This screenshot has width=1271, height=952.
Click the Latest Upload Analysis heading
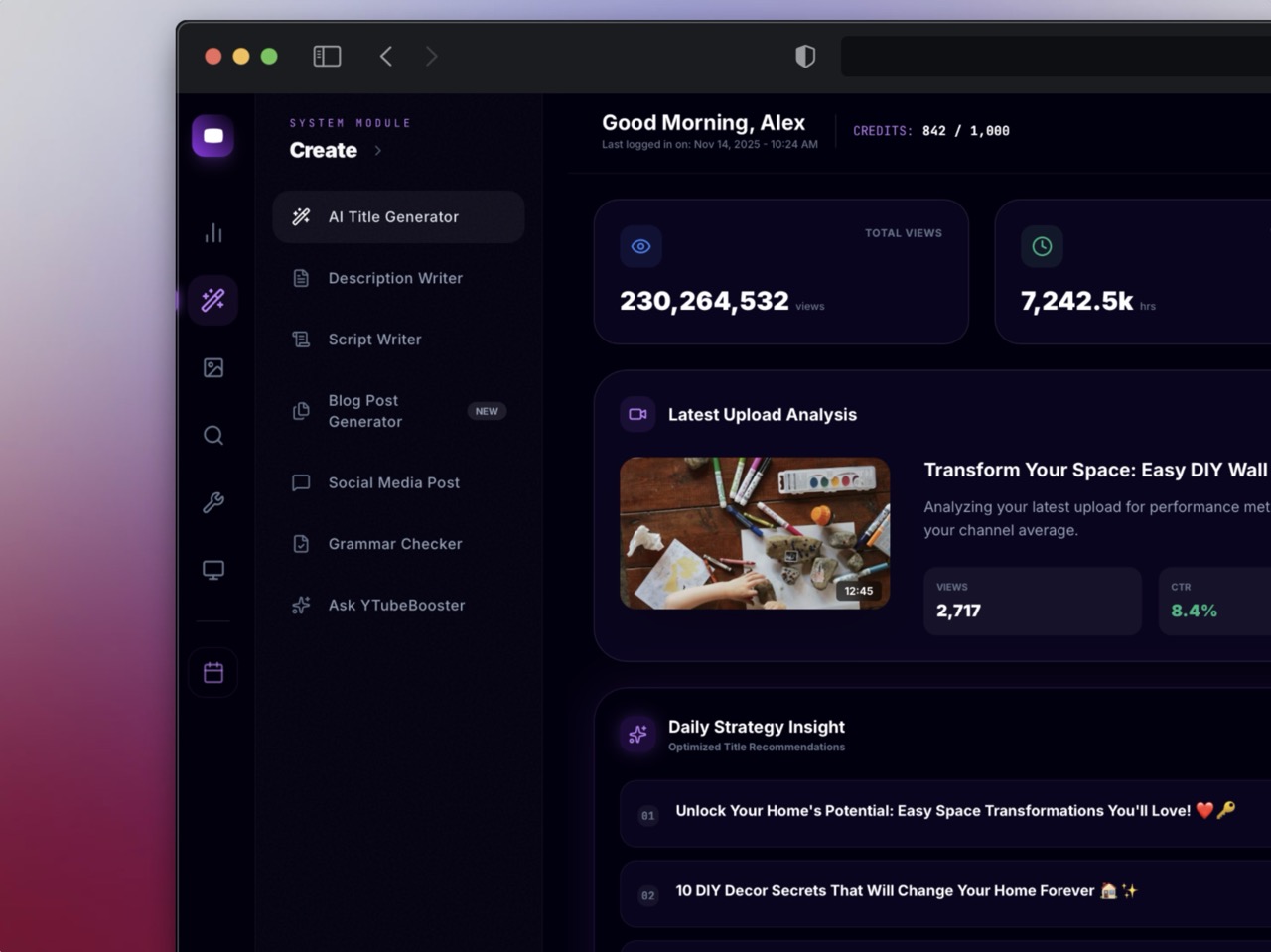point(763,415)
